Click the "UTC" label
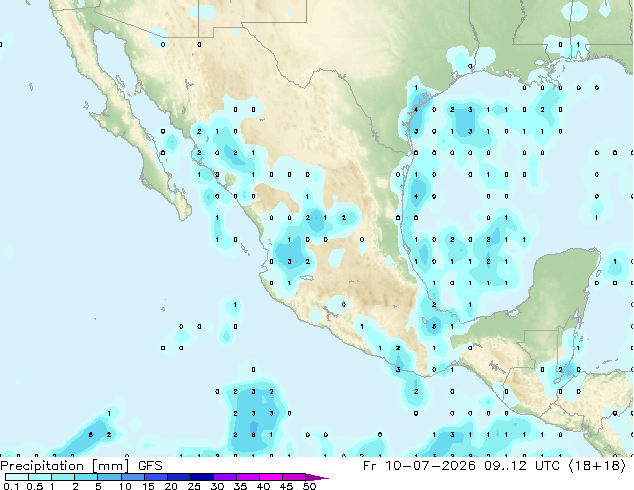 [x=547, y=466]
